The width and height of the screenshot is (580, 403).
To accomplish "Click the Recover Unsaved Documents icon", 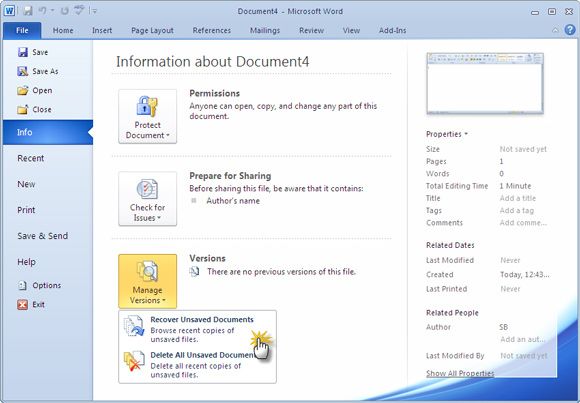I will point(134,326).
